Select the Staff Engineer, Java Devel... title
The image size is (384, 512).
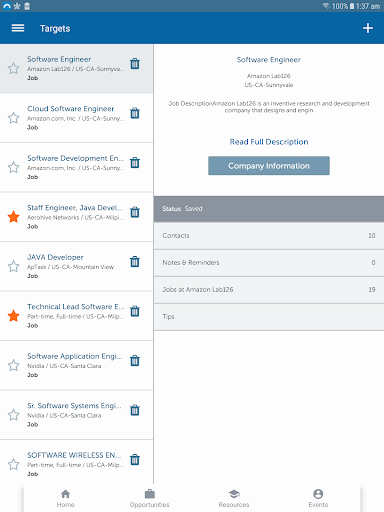pos(75,208)
